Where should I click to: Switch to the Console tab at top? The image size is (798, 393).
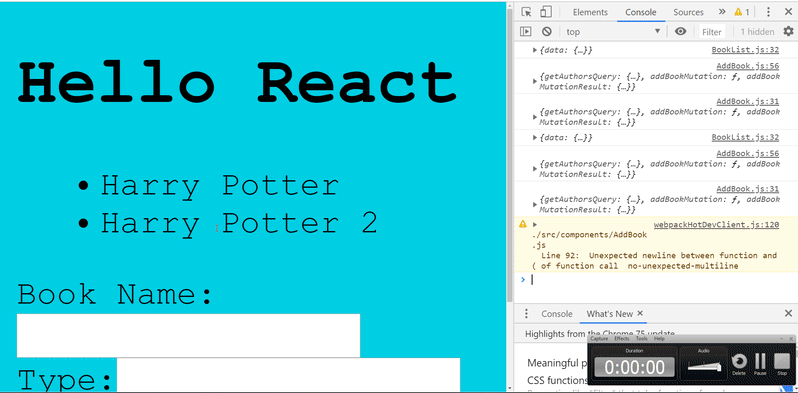pos(641,12)
